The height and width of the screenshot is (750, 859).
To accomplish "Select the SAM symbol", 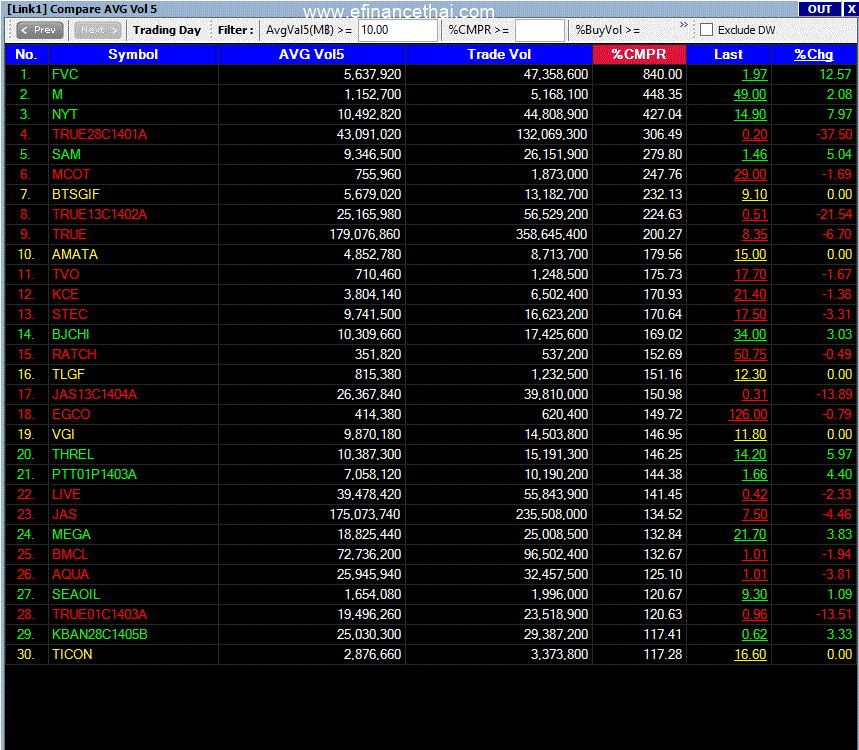I will 66,154.
